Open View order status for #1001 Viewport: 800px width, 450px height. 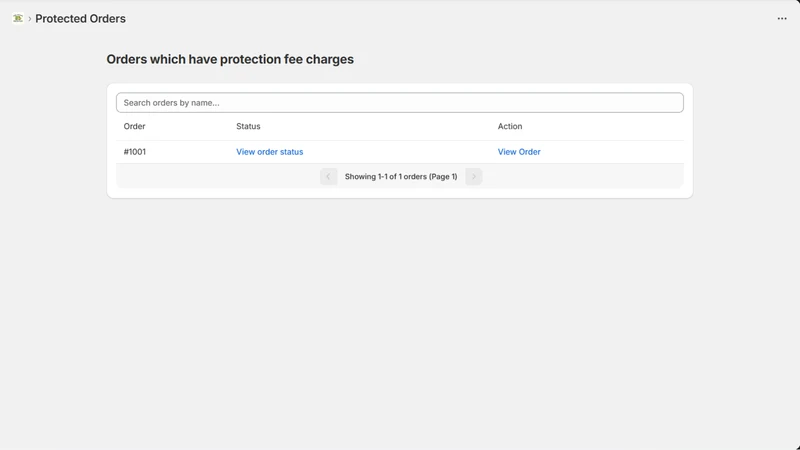coord(269,152)
